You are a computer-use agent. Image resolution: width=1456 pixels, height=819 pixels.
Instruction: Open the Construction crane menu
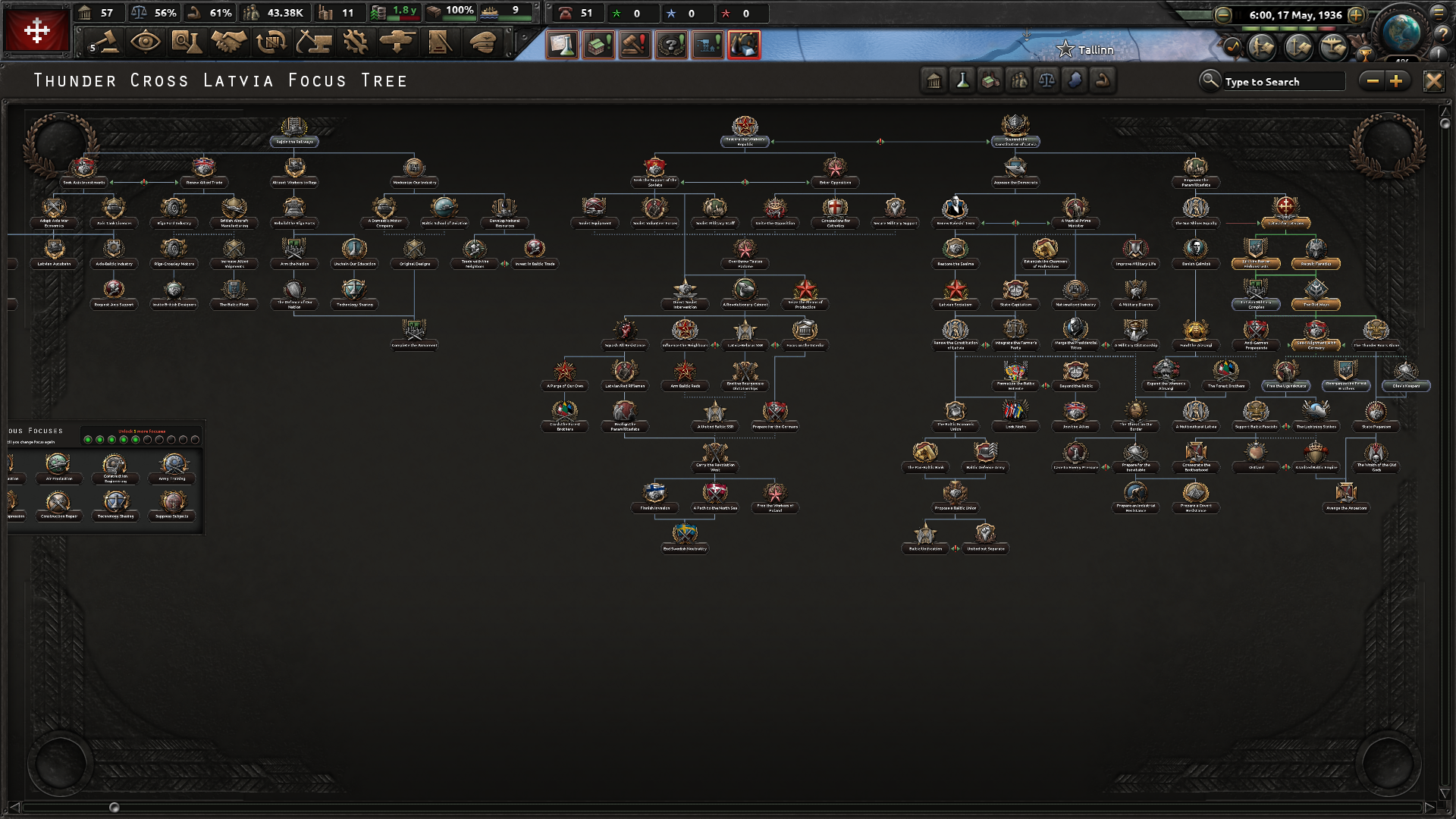[313, 42]
